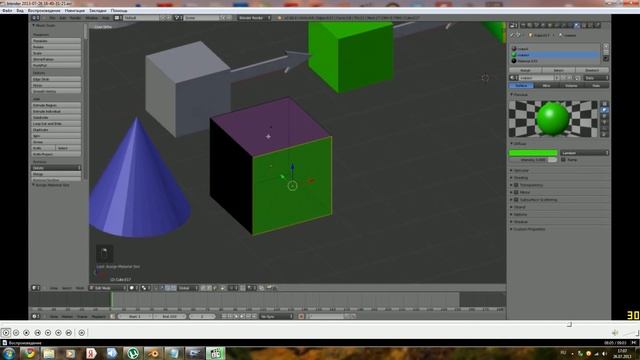The width and height of the screenshot is (640, 360).
Task: Click the media player seek bar handle
Action: tap(569, 324)
